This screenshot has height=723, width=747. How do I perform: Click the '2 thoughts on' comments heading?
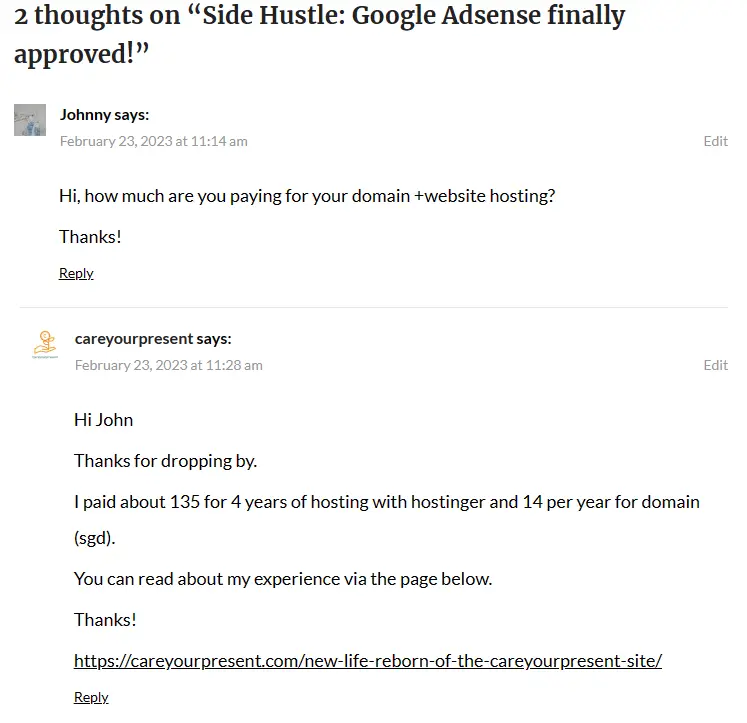click(320, 34)
